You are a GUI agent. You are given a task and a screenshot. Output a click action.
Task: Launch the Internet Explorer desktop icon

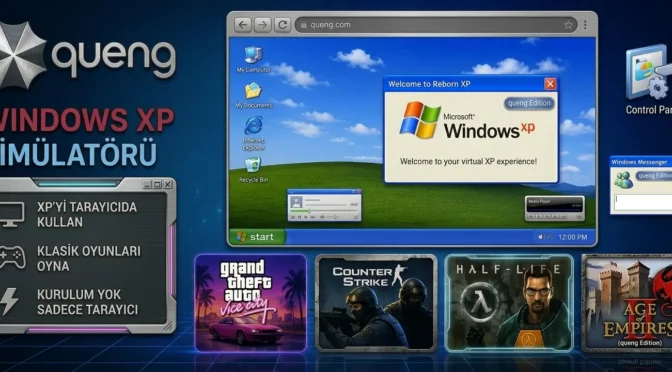coord(253,133)
